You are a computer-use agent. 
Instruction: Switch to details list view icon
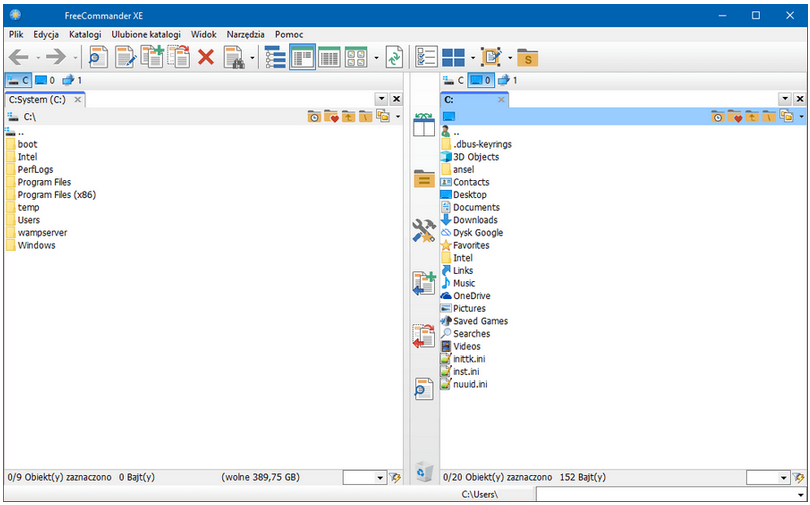pyautogui.click(x=302, y=57)
